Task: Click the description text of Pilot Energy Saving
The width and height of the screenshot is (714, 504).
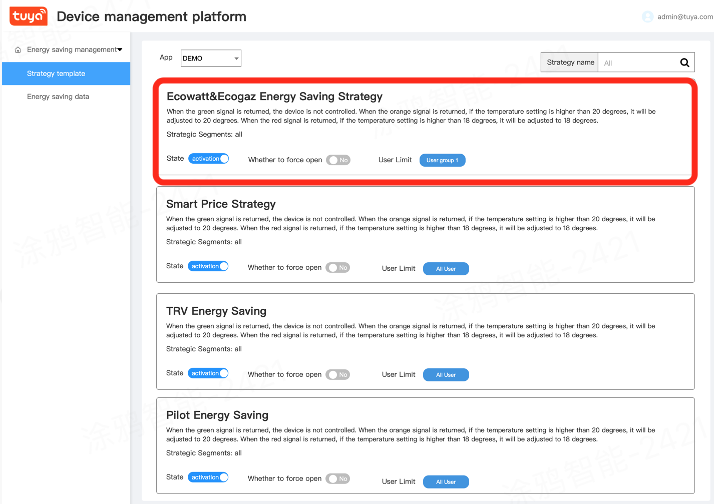Action: click(x=411, y=435)
